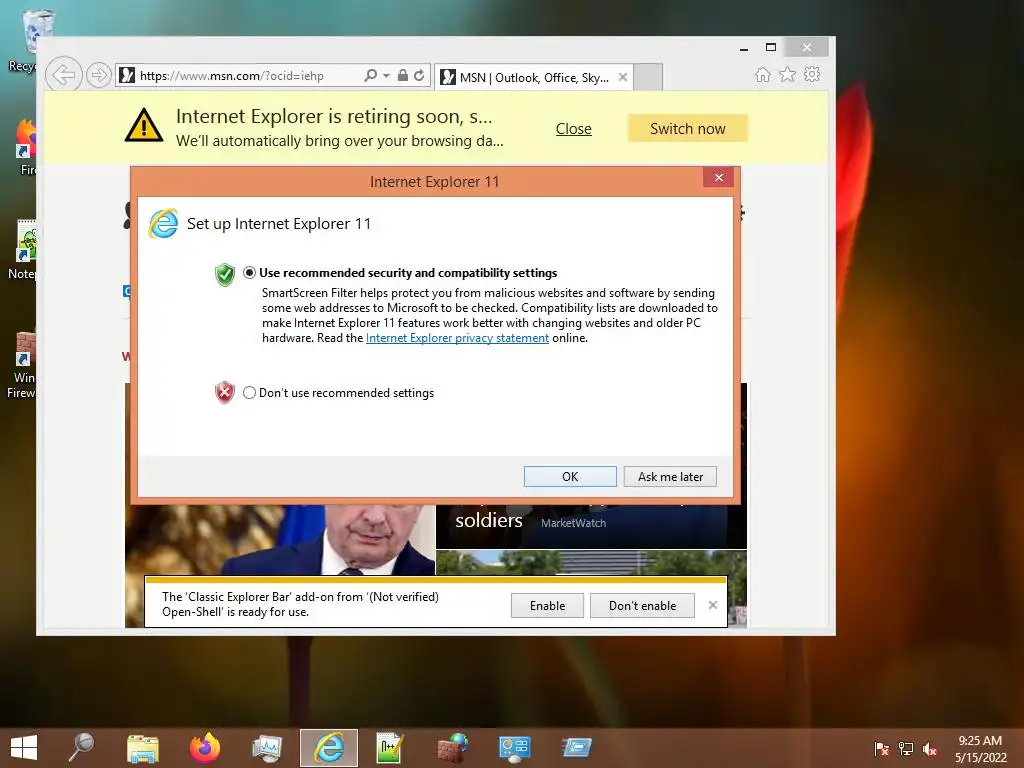Open the Search magnifier on taskbar

pos(82,748)
